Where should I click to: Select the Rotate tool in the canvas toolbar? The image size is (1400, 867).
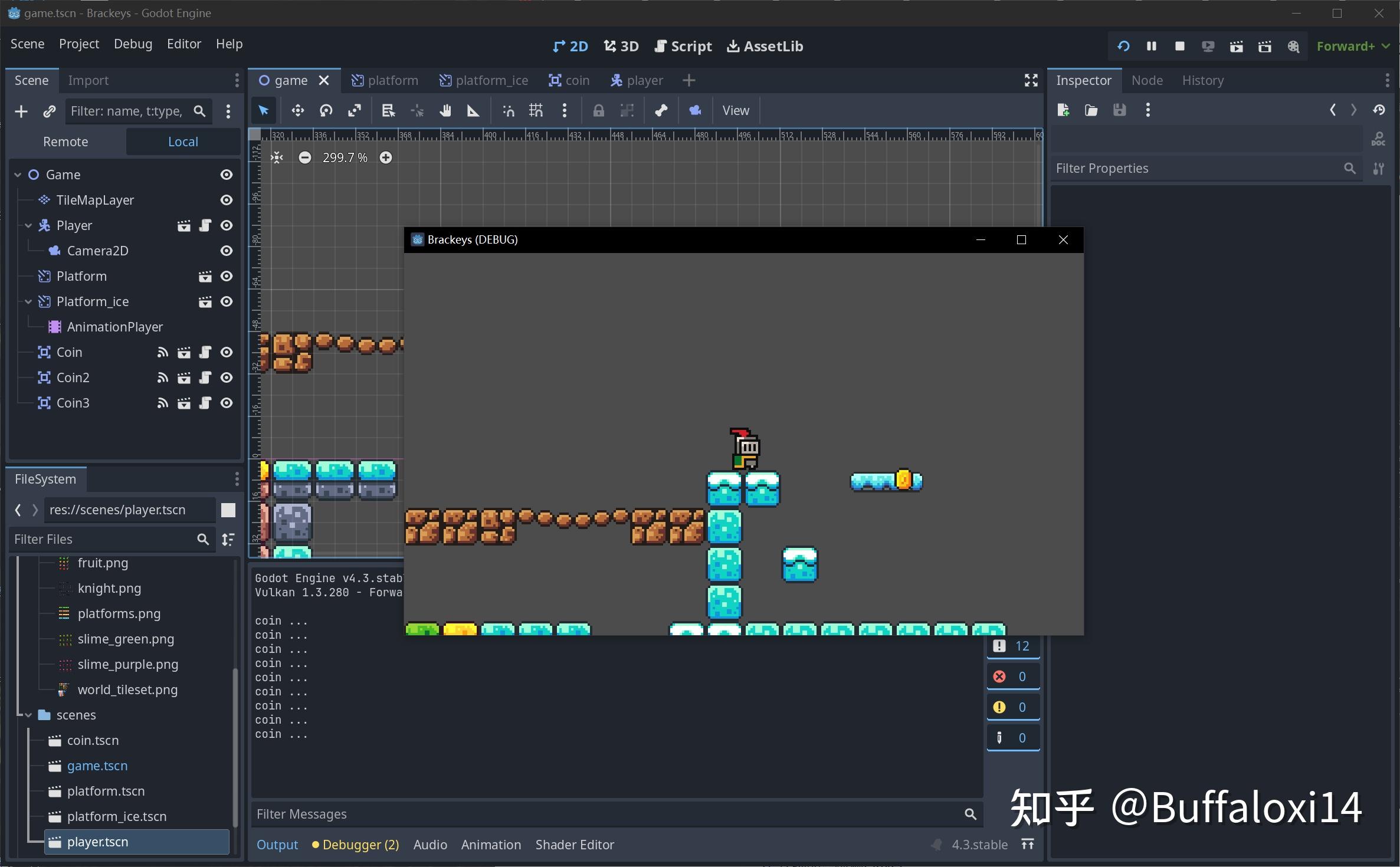click(326, 110)
